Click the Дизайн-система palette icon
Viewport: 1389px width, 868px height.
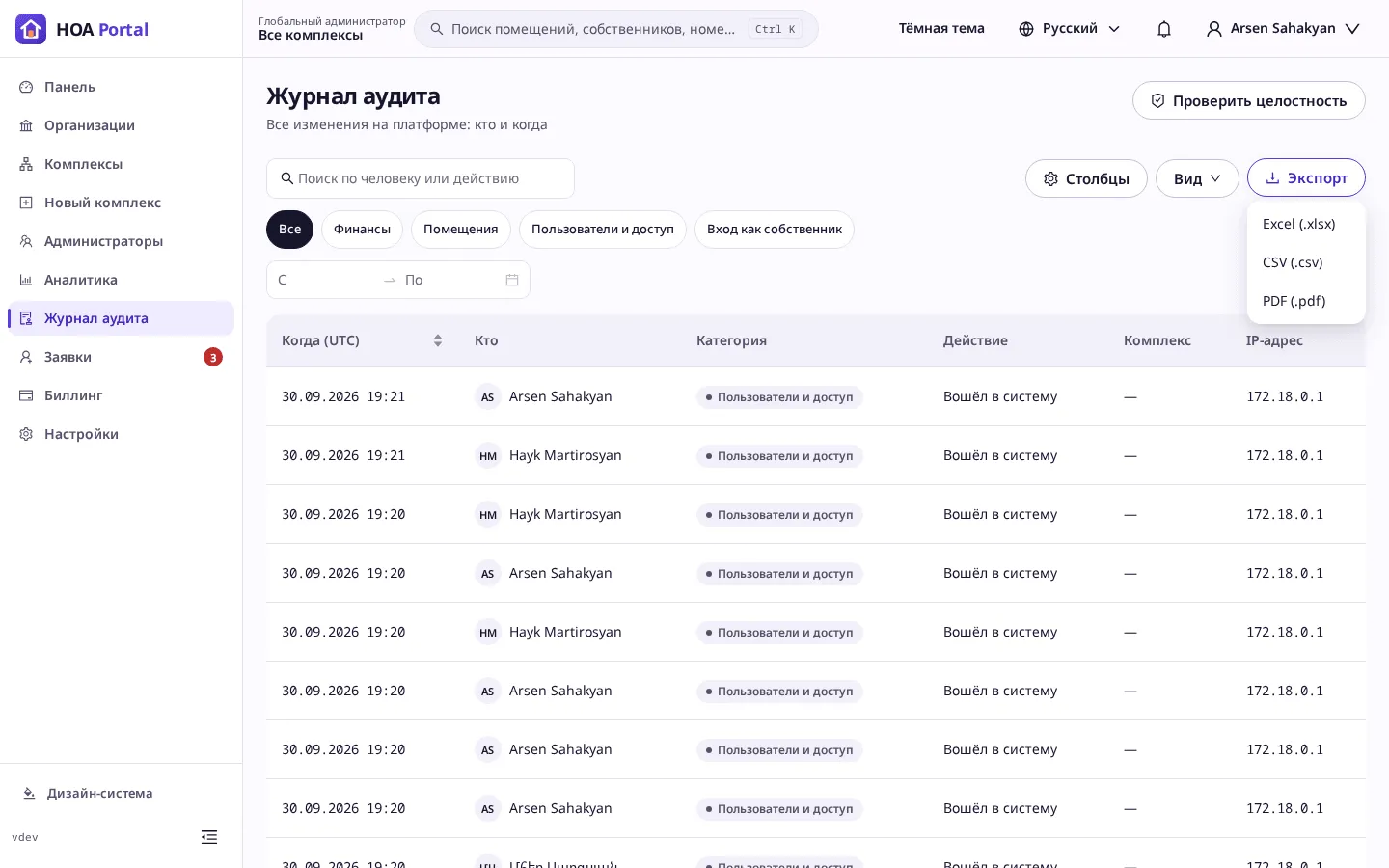tap(29, 794)
